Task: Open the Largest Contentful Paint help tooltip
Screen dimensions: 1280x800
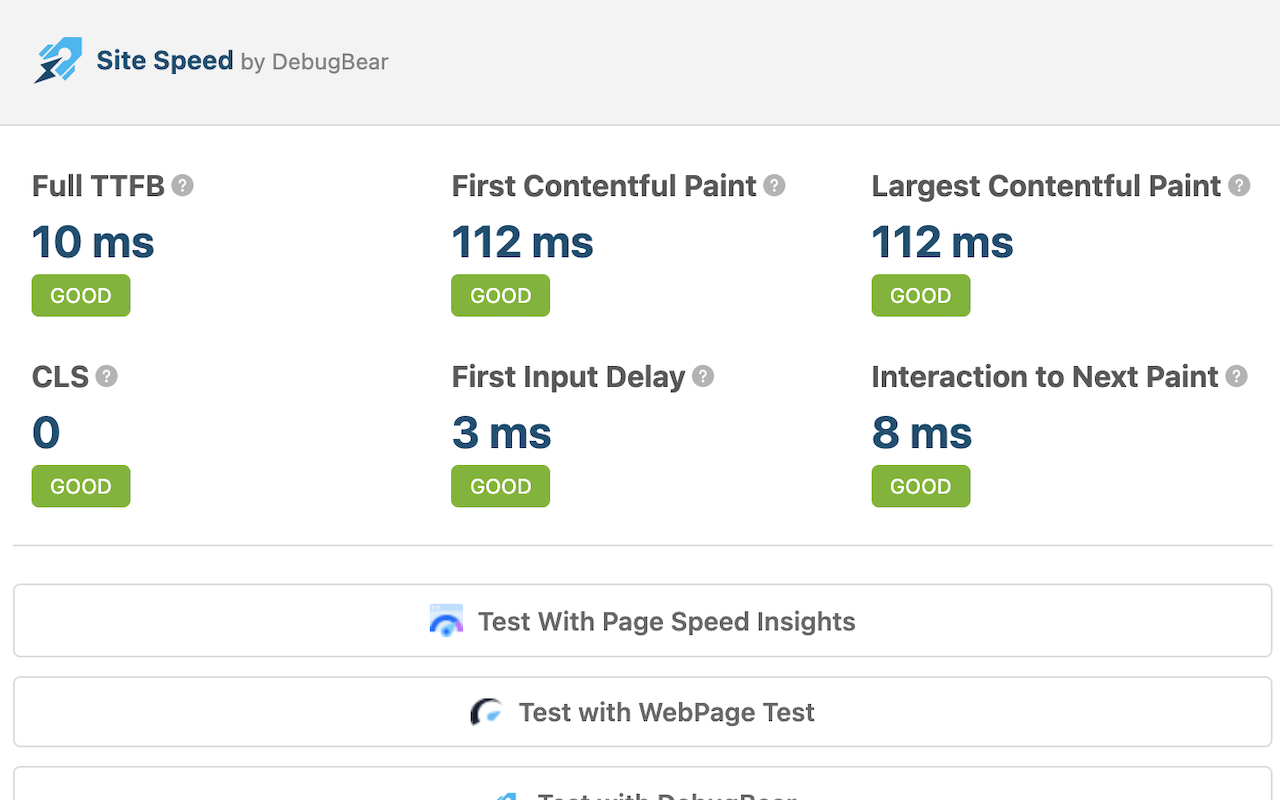Action: 1238,185
